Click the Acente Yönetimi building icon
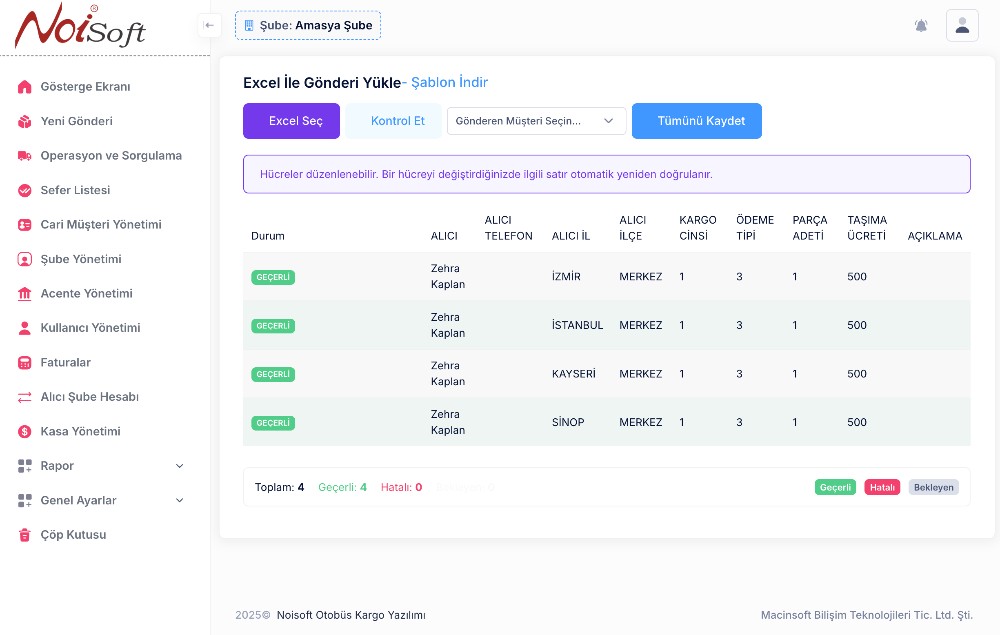 25,294
